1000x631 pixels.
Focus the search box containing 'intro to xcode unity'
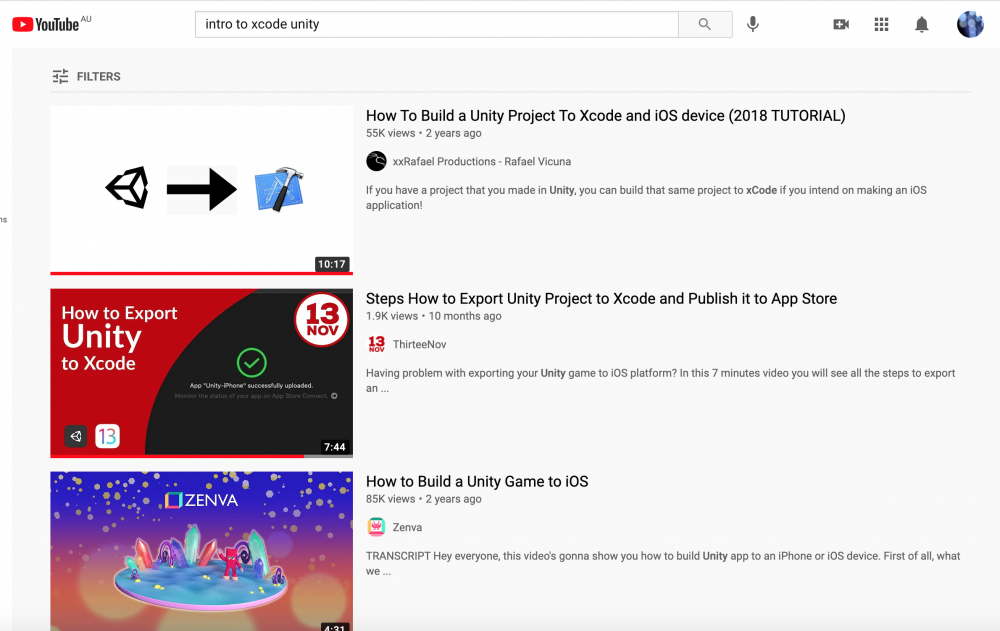tap(437, 24)
